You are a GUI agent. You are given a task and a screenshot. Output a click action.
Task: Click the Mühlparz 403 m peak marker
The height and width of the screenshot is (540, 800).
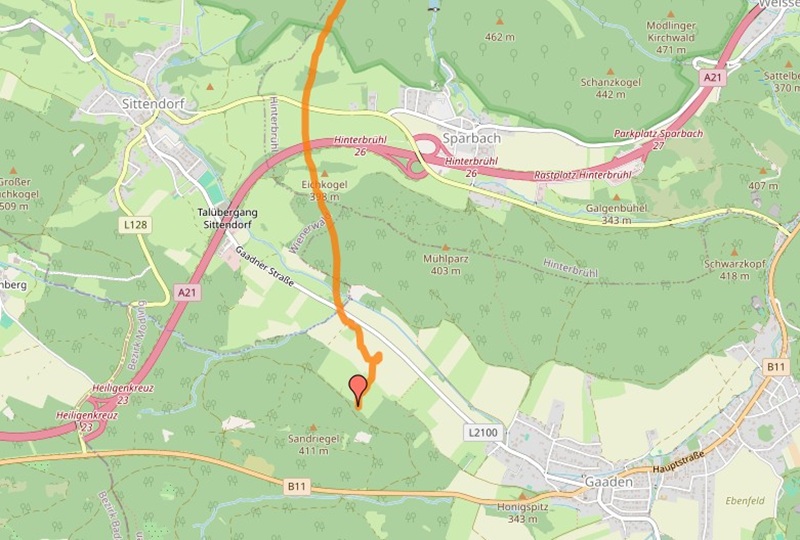[x=445, y=248]
